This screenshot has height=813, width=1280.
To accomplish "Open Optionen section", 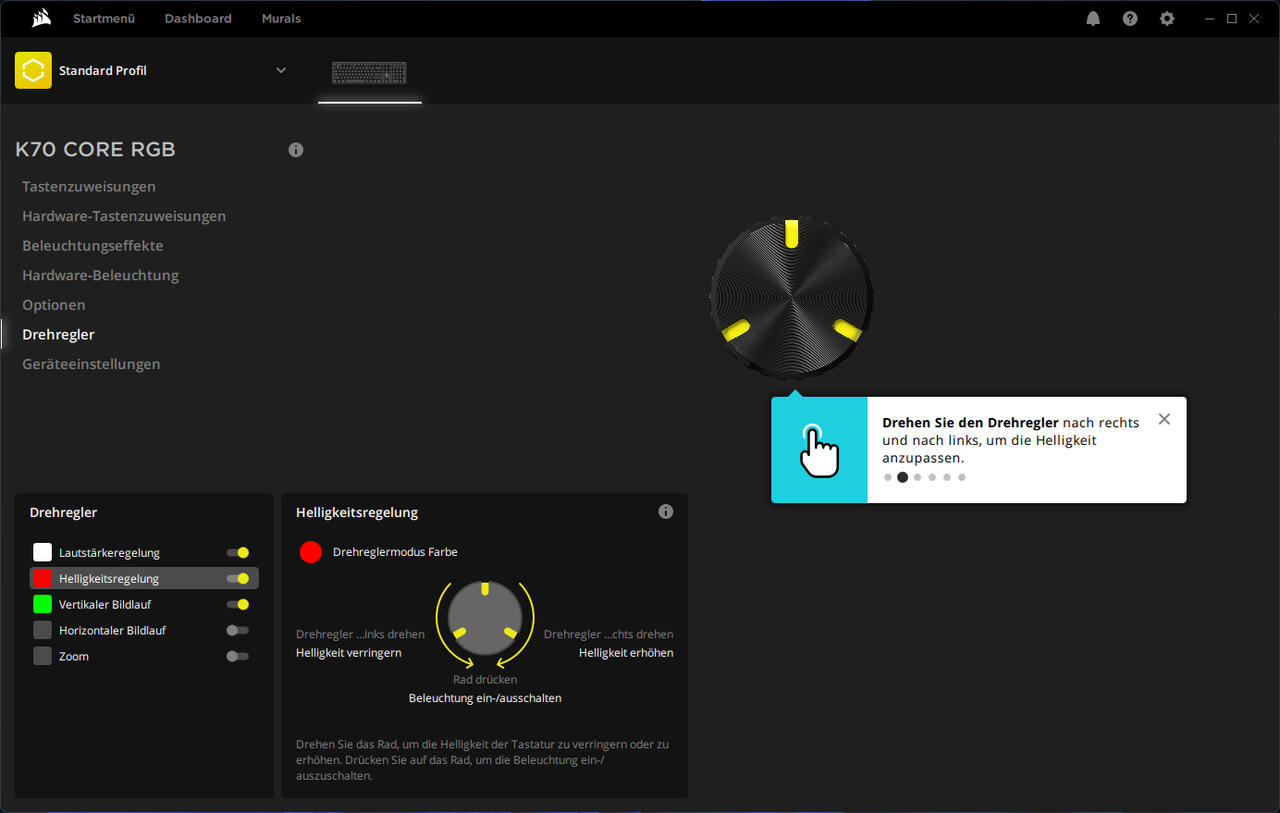I will click(54, 305).
